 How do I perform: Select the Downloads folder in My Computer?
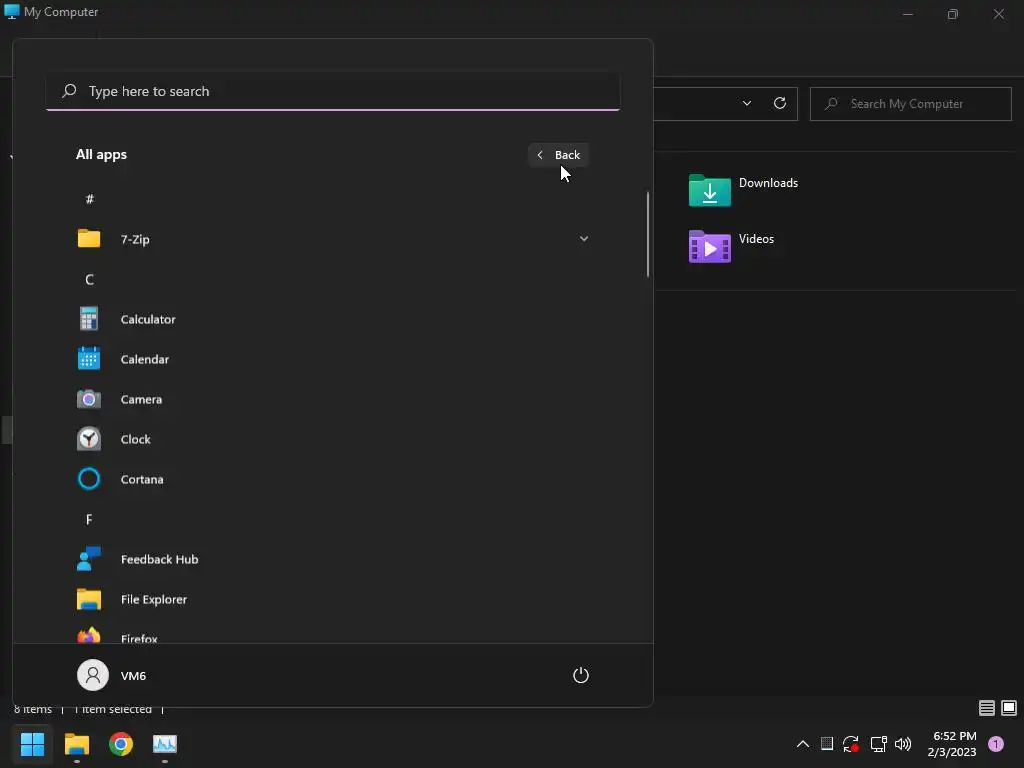(x=743, y=189)
